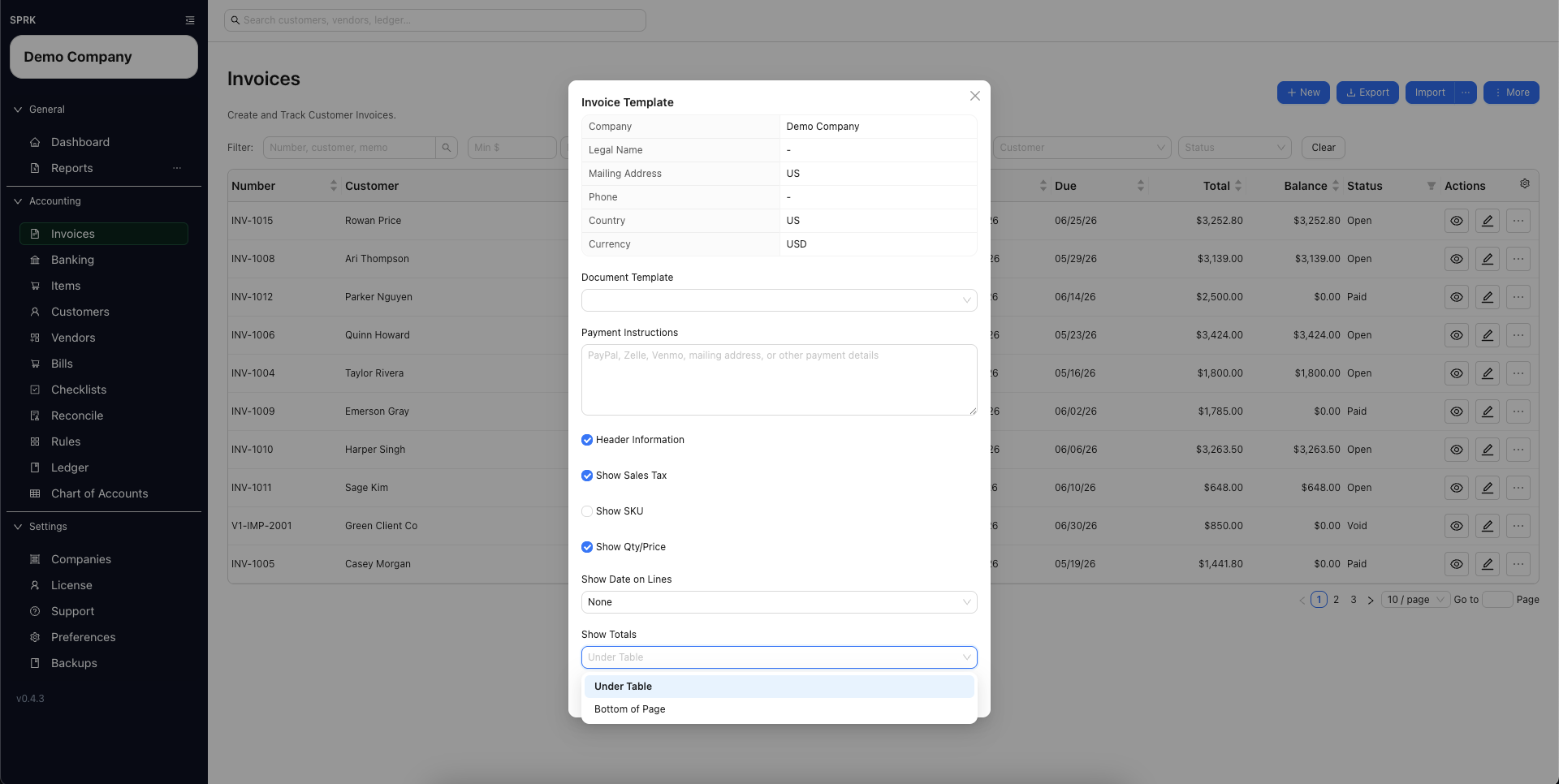Click the Import button
Viewport: 1559px width, 784px height.
(1430, 93)
